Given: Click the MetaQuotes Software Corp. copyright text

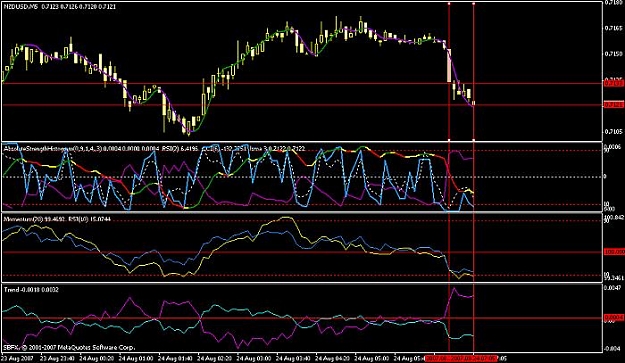Looking at the screenshot, I should [x=69, y=347].
